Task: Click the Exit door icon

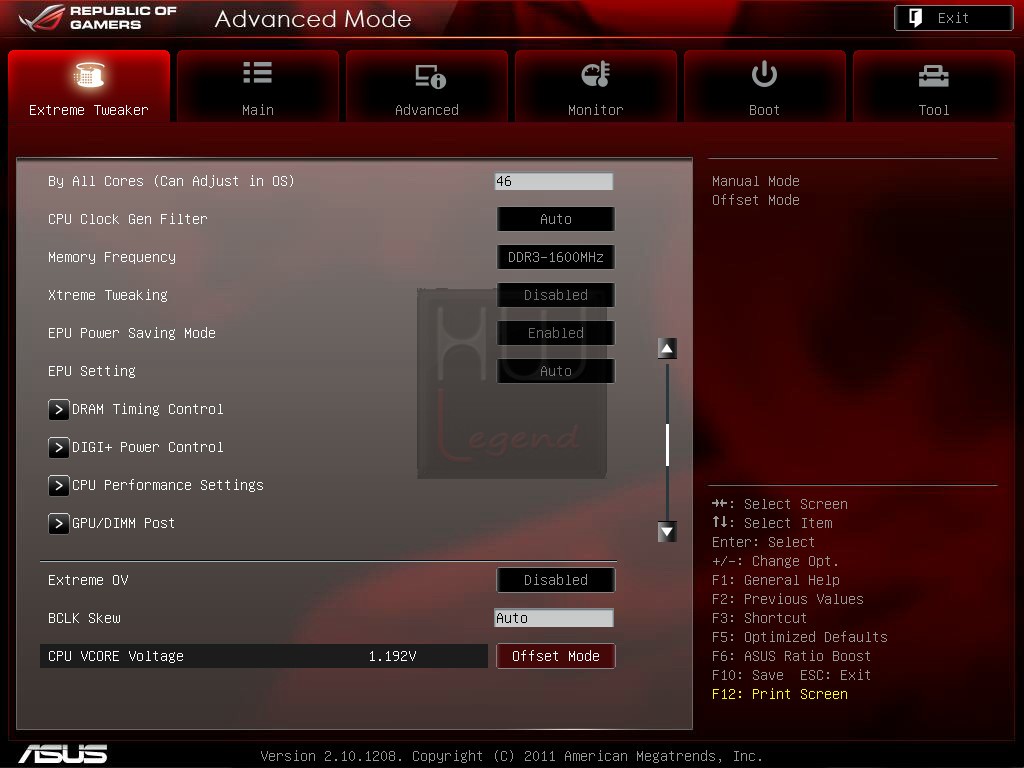Action: point(916,18)
